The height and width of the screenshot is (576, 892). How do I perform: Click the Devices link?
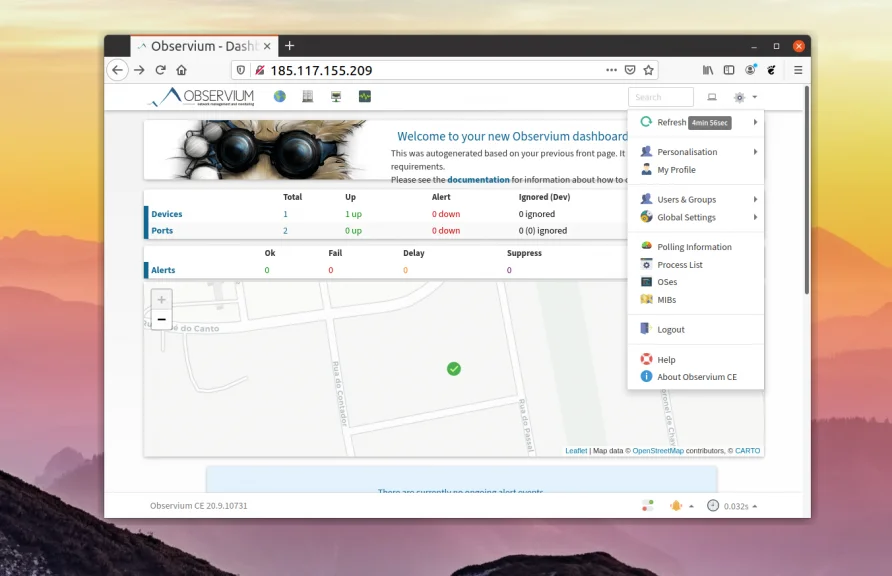coord(167,214)
